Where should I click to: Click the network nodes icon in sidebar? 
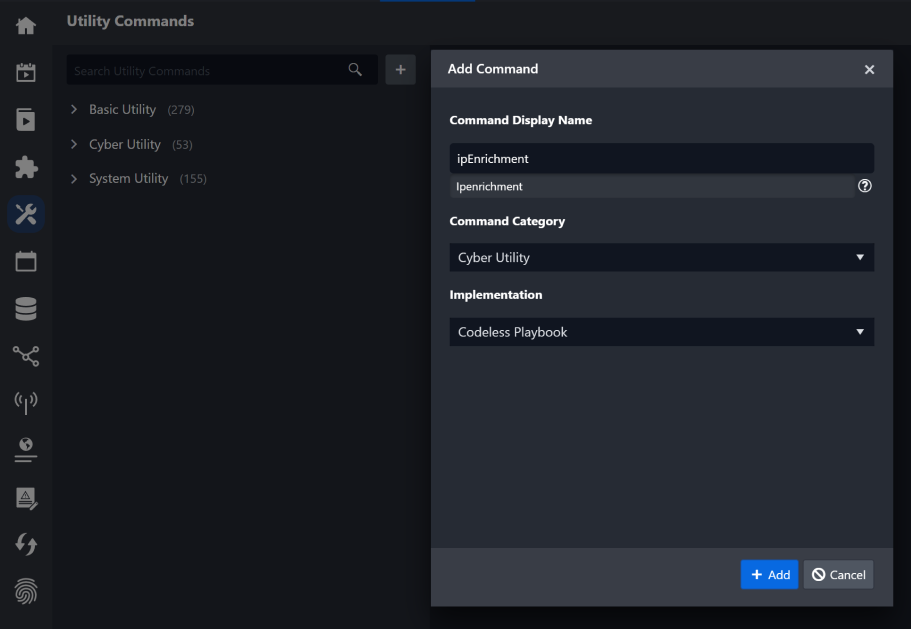point(25,355)
